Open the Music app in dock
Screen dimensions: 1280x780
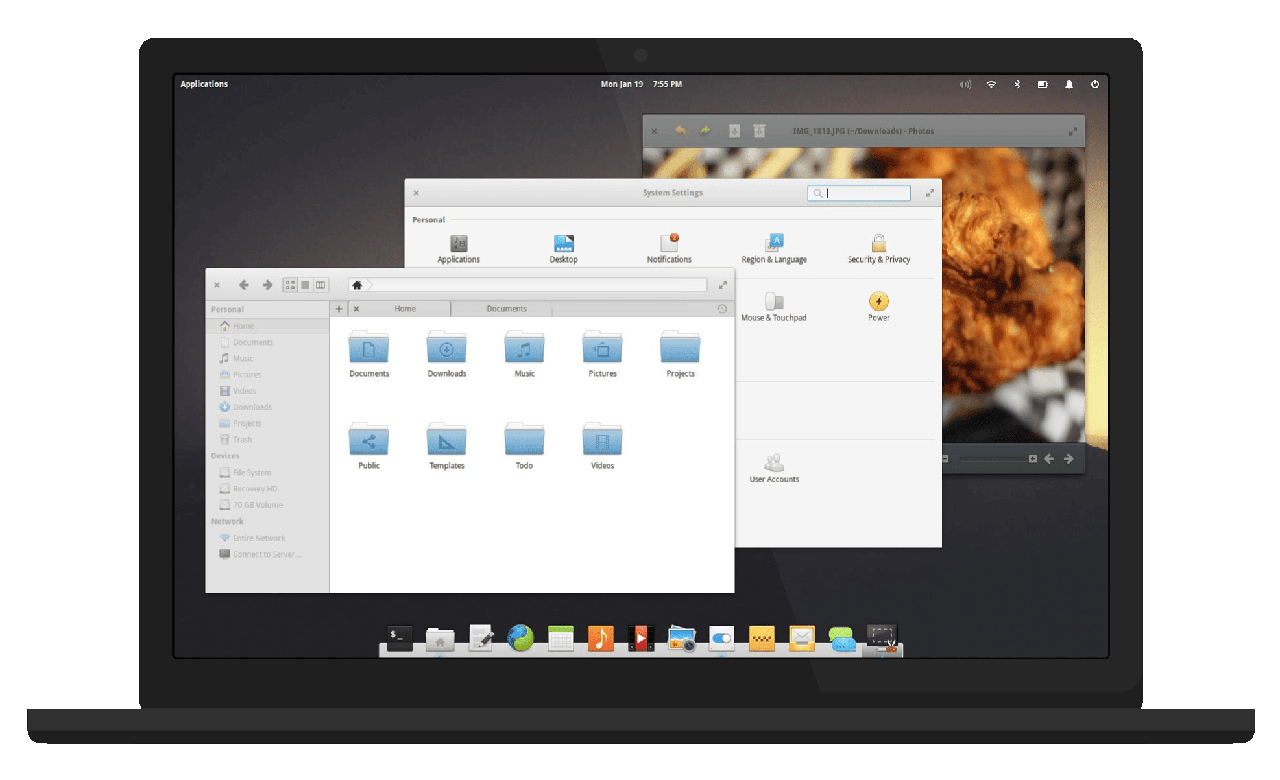[600, 638]
